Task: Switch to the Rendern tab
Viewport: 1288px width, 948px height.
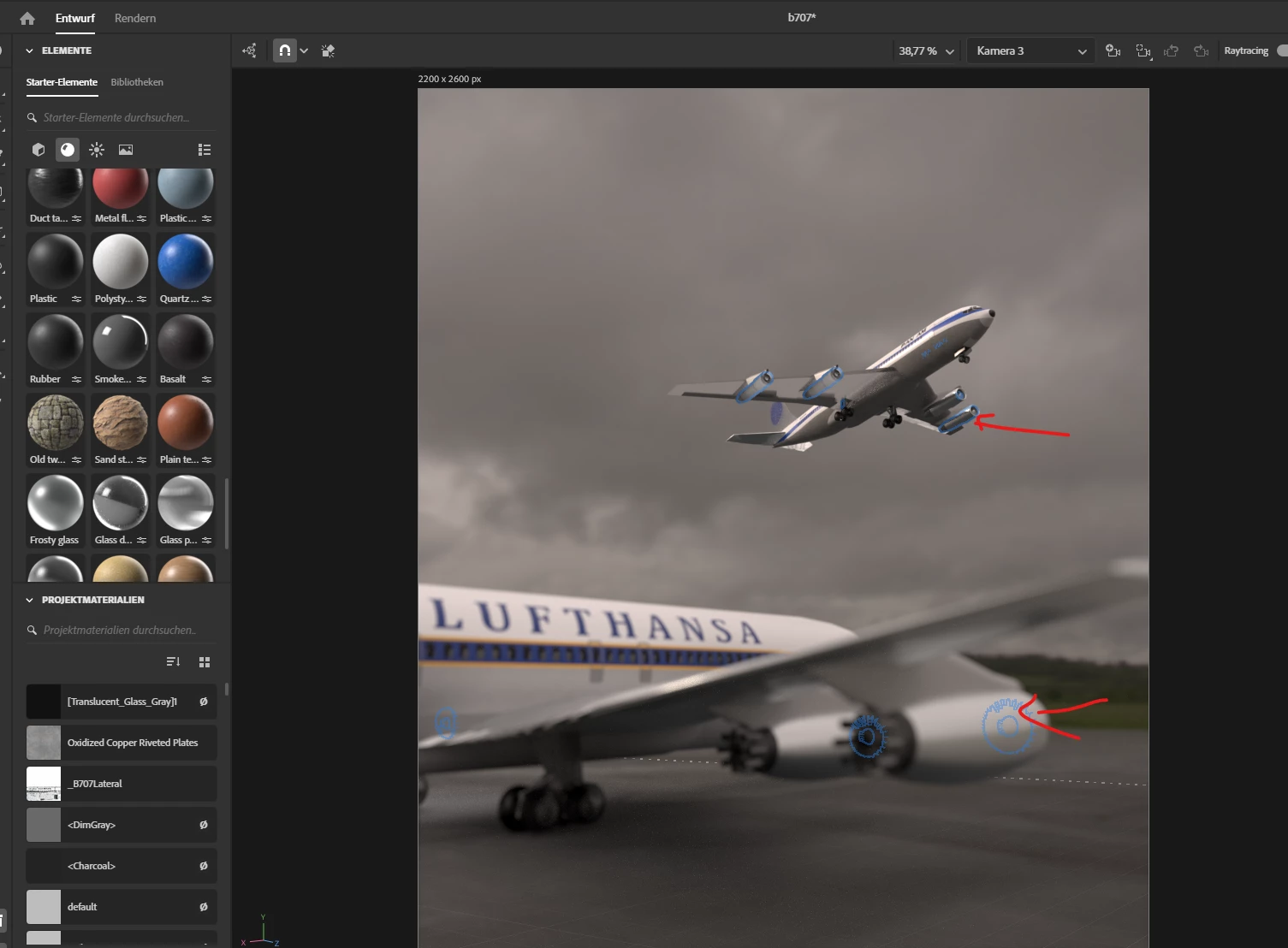Action: (135, 18)
